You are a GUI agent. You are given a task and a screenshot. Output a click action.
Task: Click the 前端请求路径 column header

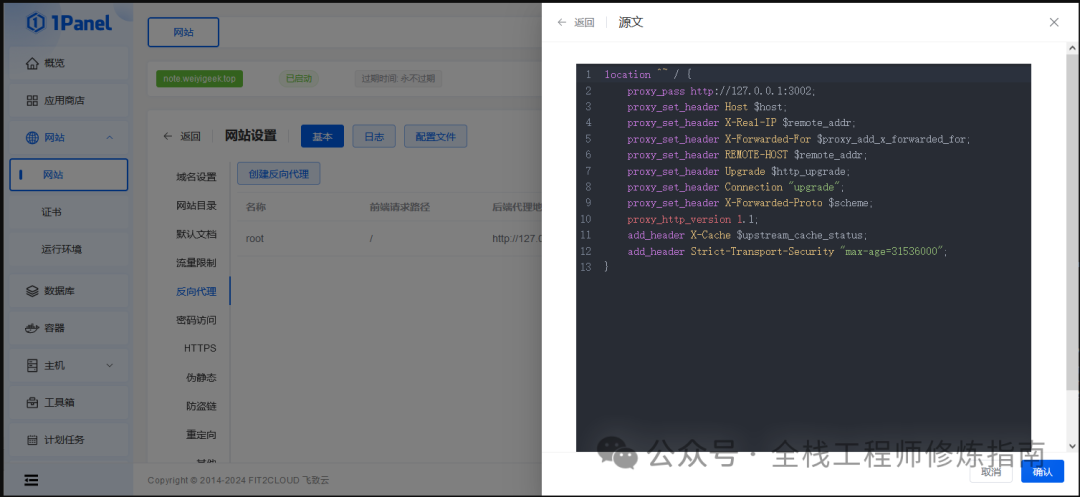tap(399, 207)
